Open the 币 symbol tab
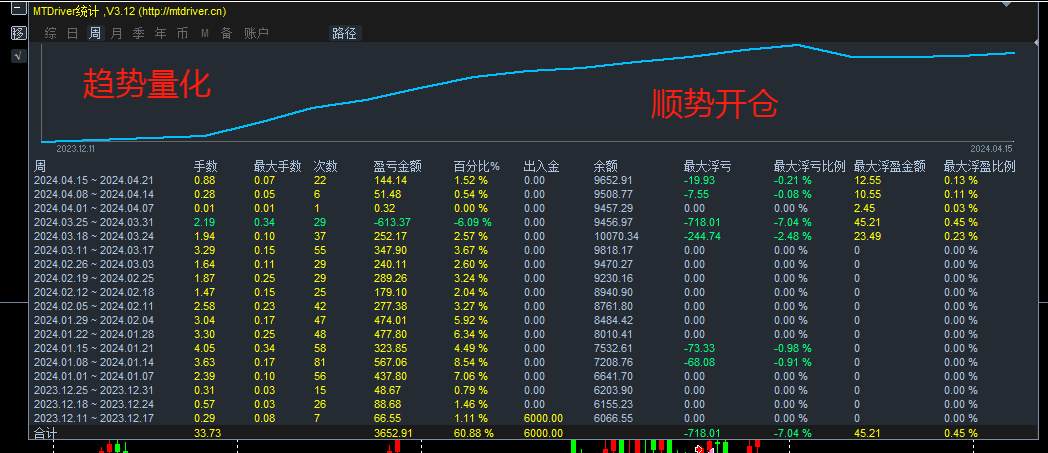The image size is (1048, 453). tap(182, 33)
